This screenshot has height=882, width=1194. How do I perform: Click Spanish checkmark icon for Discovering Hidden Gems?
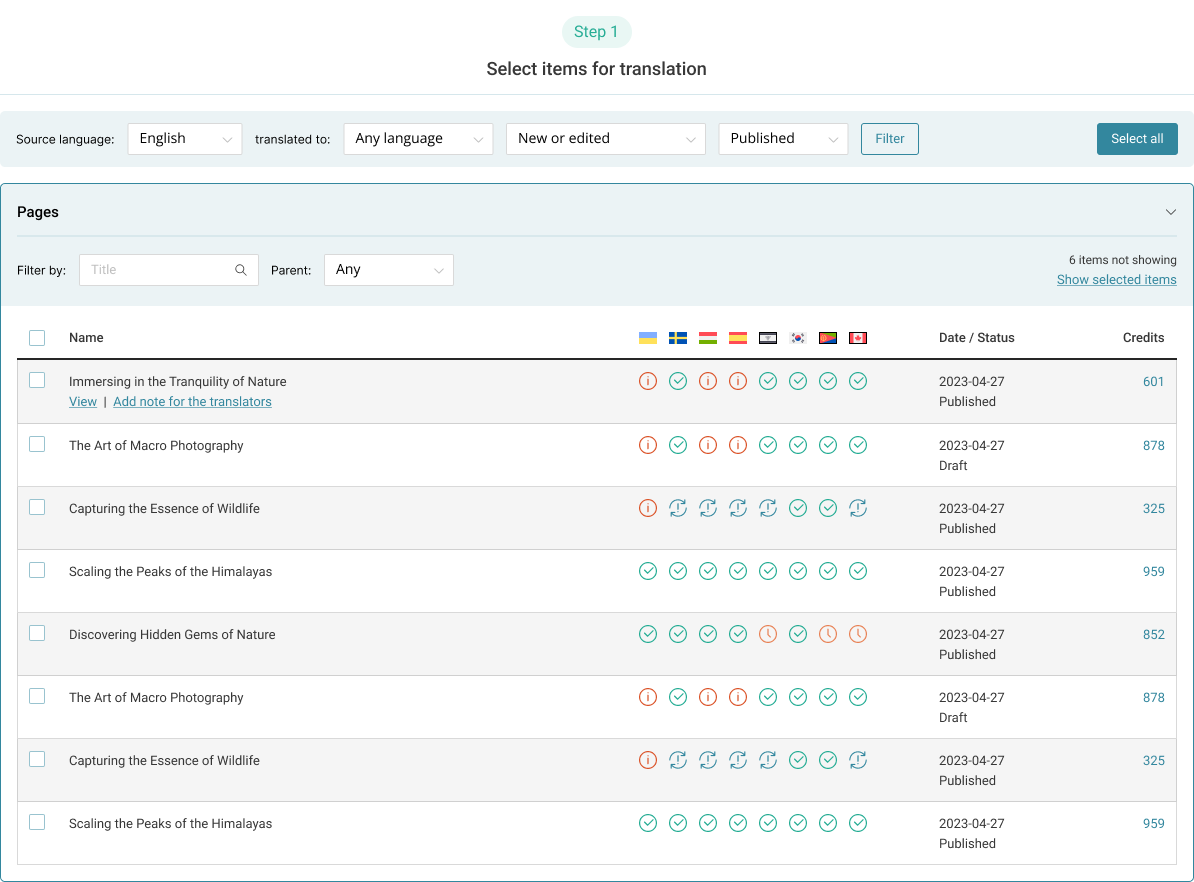point(738,634)
